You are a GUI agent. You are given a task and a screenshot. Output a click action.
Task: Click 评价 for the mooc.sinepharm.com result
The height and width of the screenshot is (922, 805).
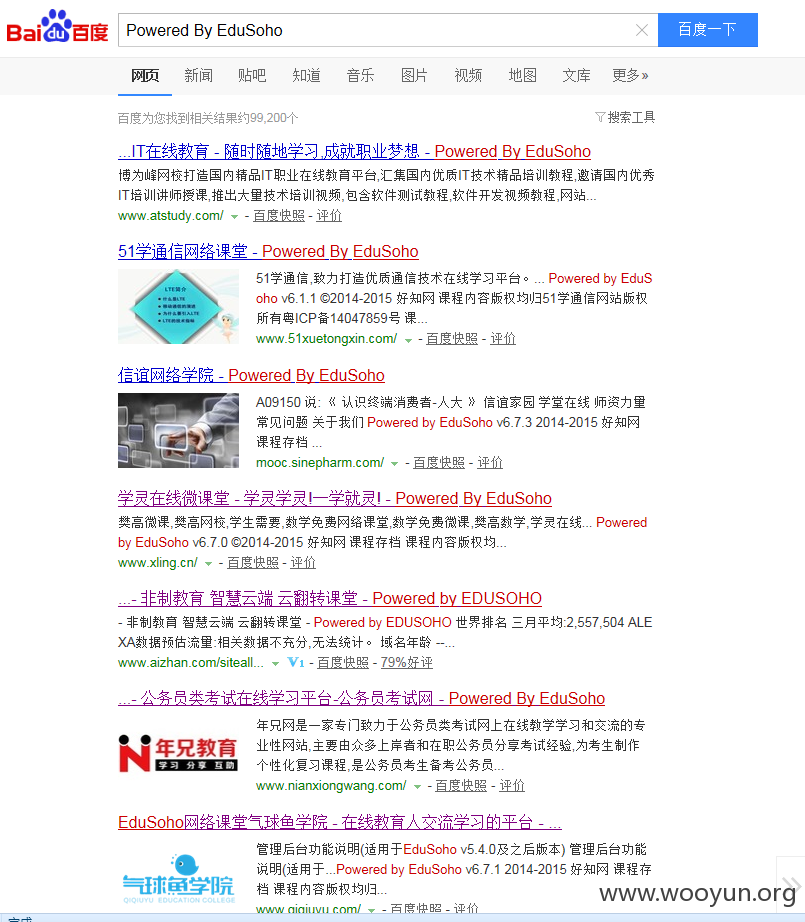pos(490,463)
